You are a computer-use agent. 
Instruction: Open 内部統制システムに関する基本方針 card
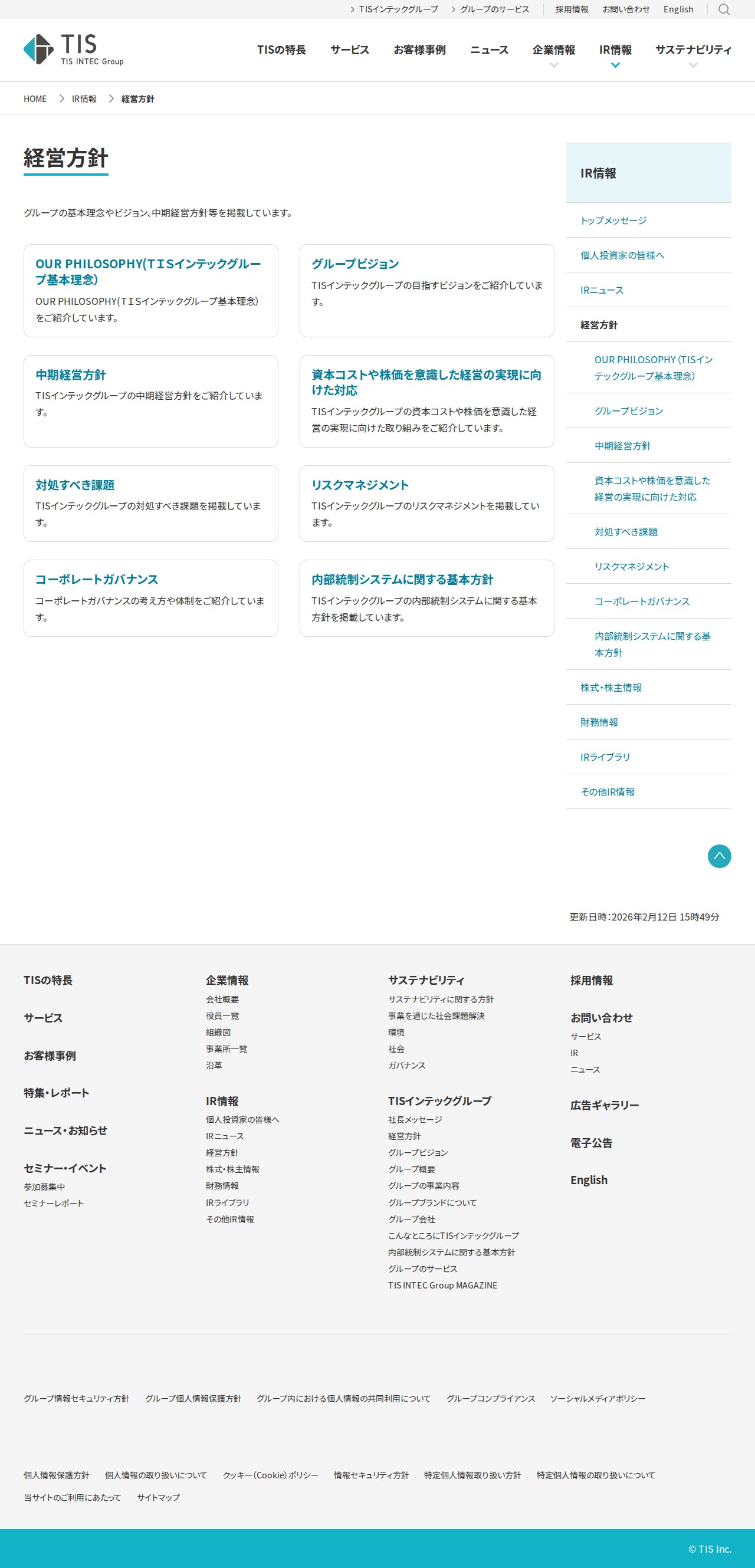click(x=427, y=599)
